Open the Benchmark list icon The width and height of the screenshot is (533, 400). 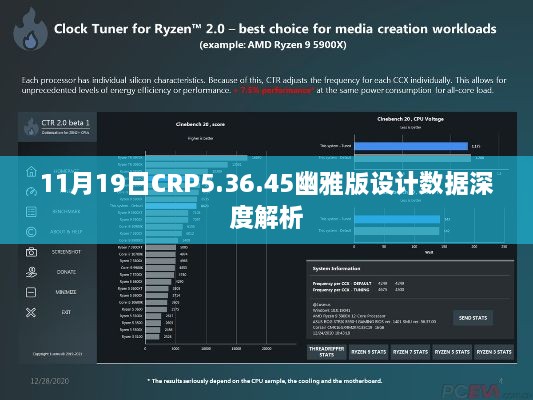point(31,212)
